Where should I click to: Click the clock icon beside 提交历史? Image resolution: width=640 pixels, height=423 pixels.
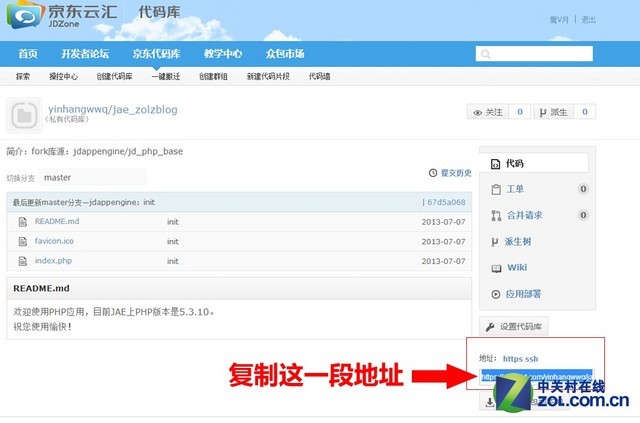pyautogui.click(x=433, y=173)
